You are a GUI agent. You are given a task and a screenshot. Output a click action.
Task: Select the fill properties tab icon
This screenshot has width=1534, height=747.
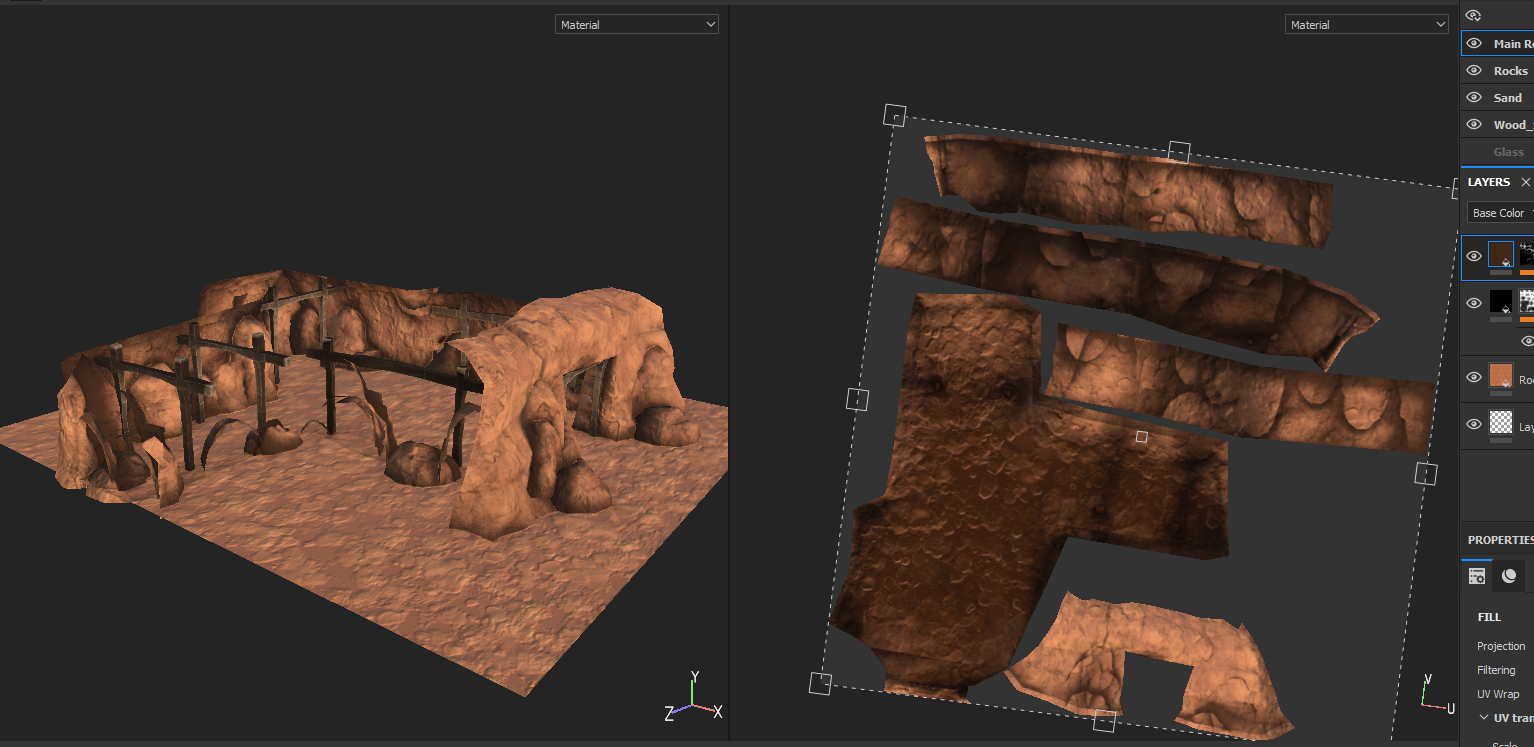pyautogui.click(x=1477, y=575)
